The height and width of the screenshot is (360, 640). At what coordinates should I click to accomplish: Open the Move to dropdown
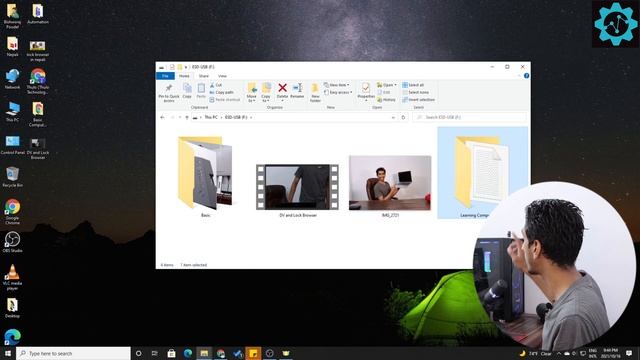coord(251,93)
